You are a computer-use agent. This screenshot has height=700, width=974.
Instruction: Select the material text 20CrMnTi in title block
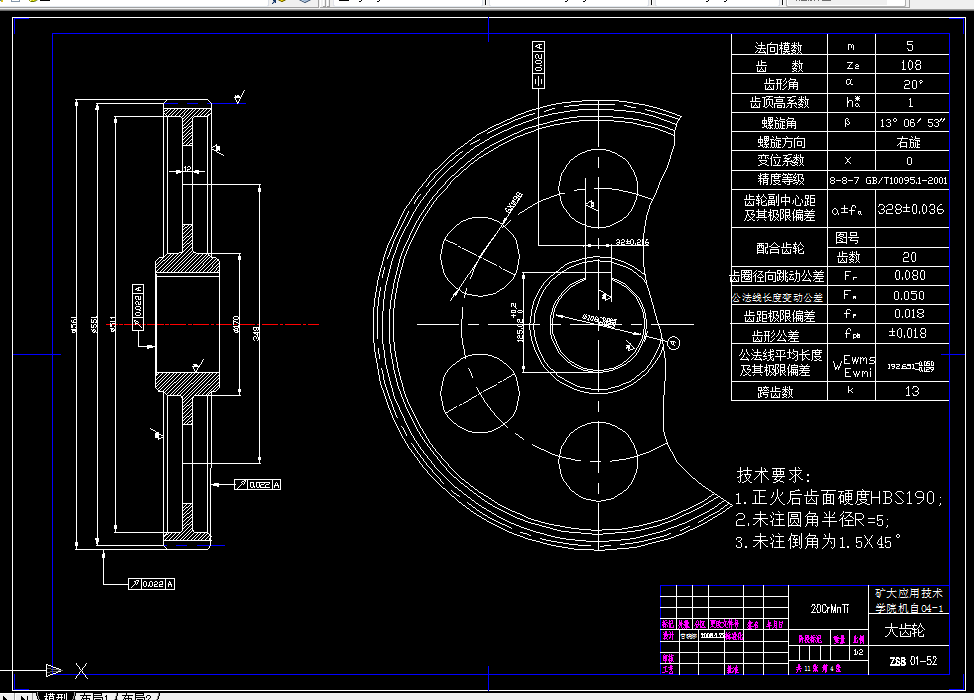click(829, 609)
